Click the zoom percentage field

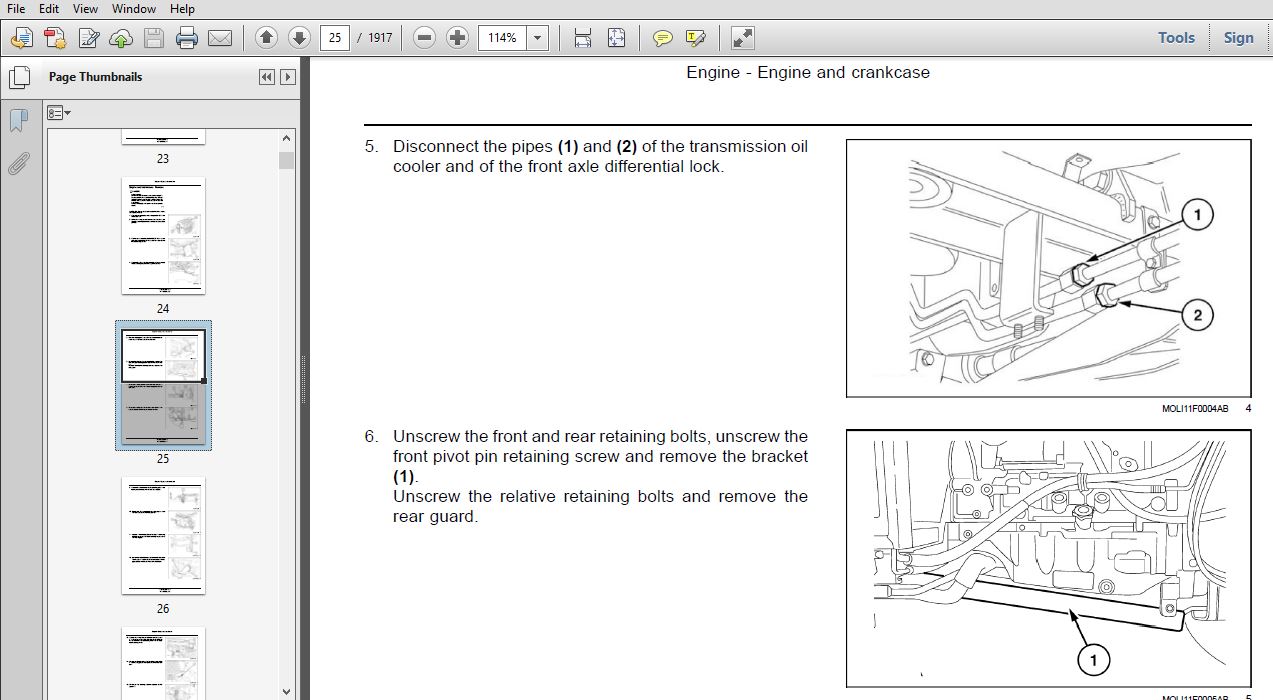pyautogui.click(x=503, y=38)
